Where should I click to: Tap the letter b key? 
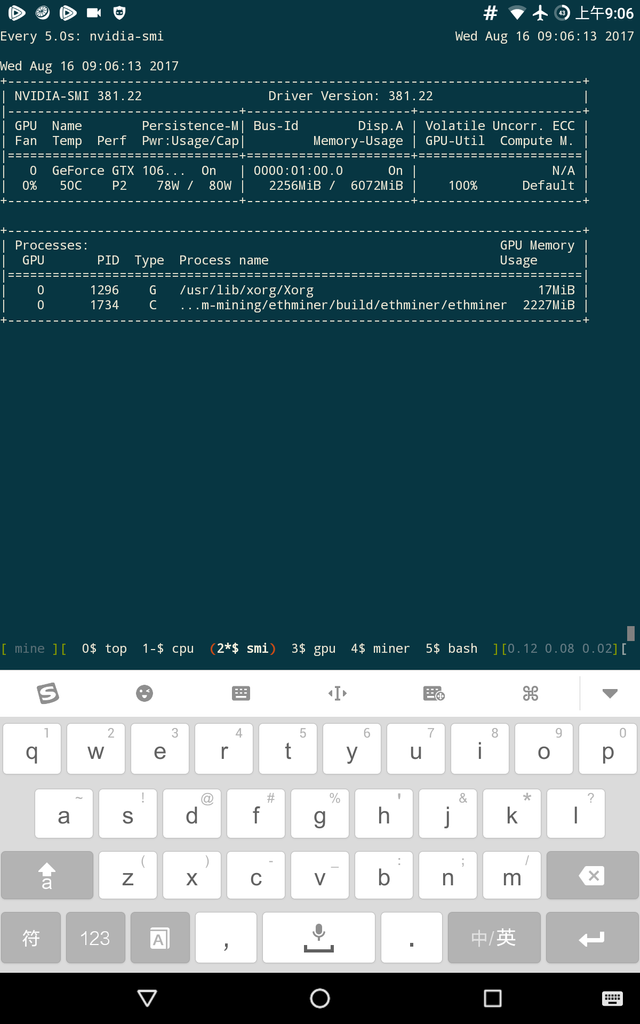(384, 876)
